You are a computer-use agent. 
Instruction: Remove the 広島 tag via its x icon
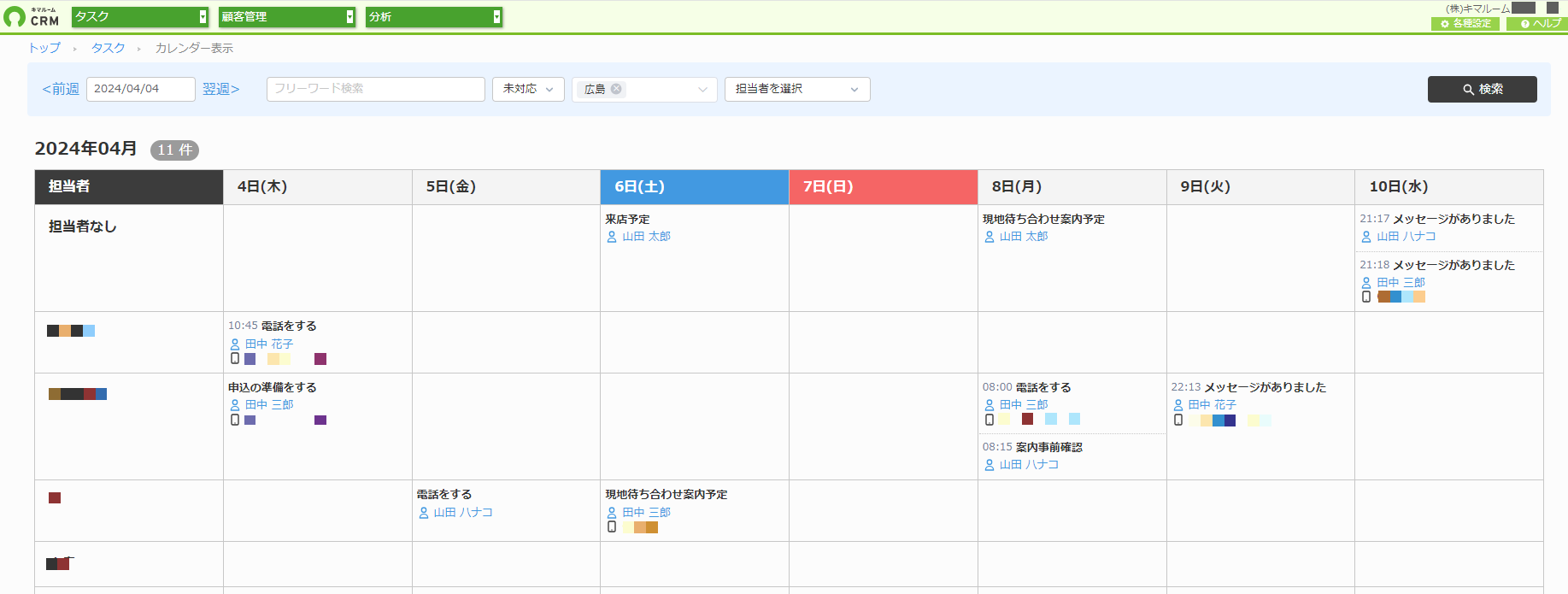pos(616,89)
